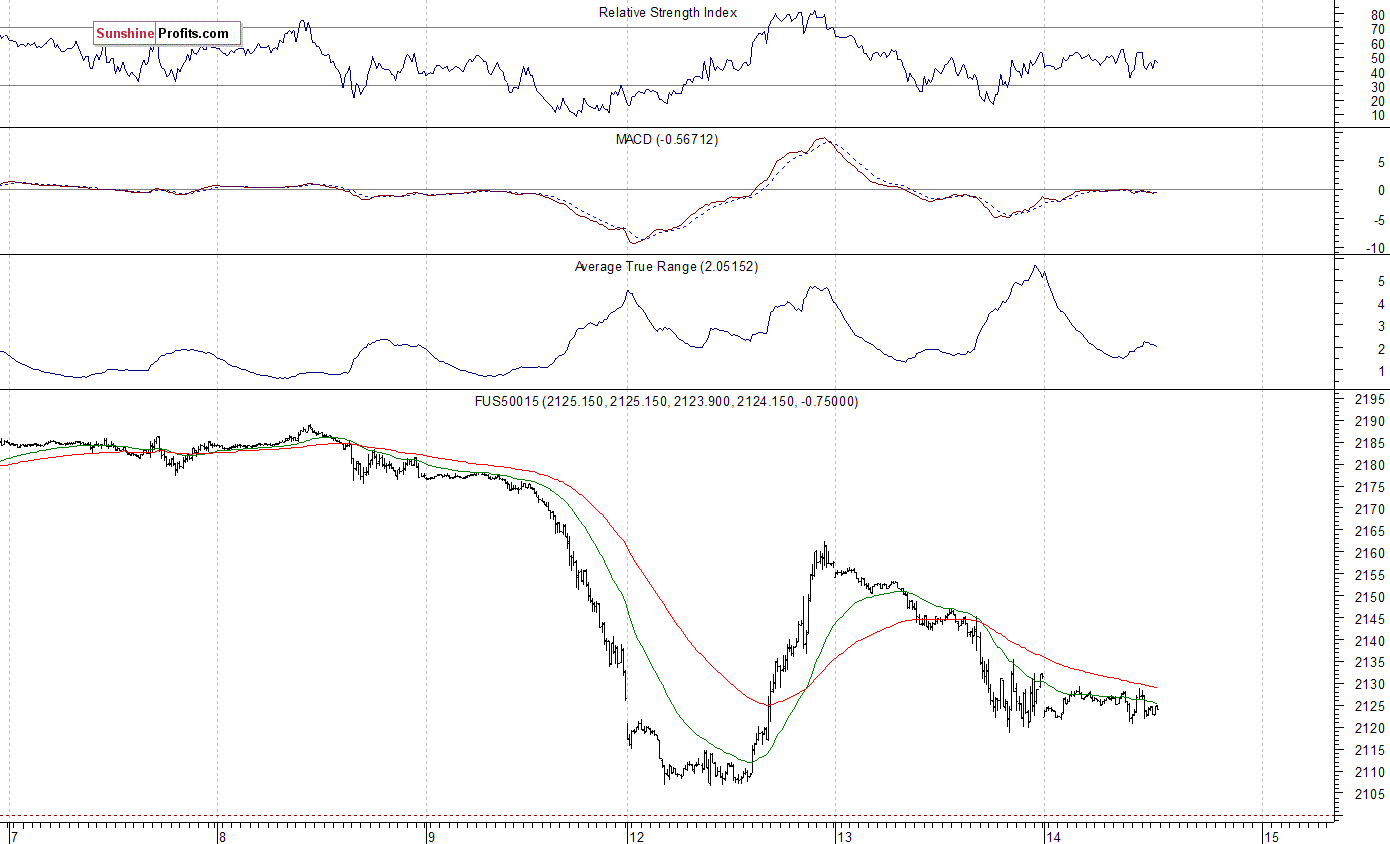The width and height of the screenshot is (1390, 844).
Task: Click date label 8 on time axis
Action: 222,836
